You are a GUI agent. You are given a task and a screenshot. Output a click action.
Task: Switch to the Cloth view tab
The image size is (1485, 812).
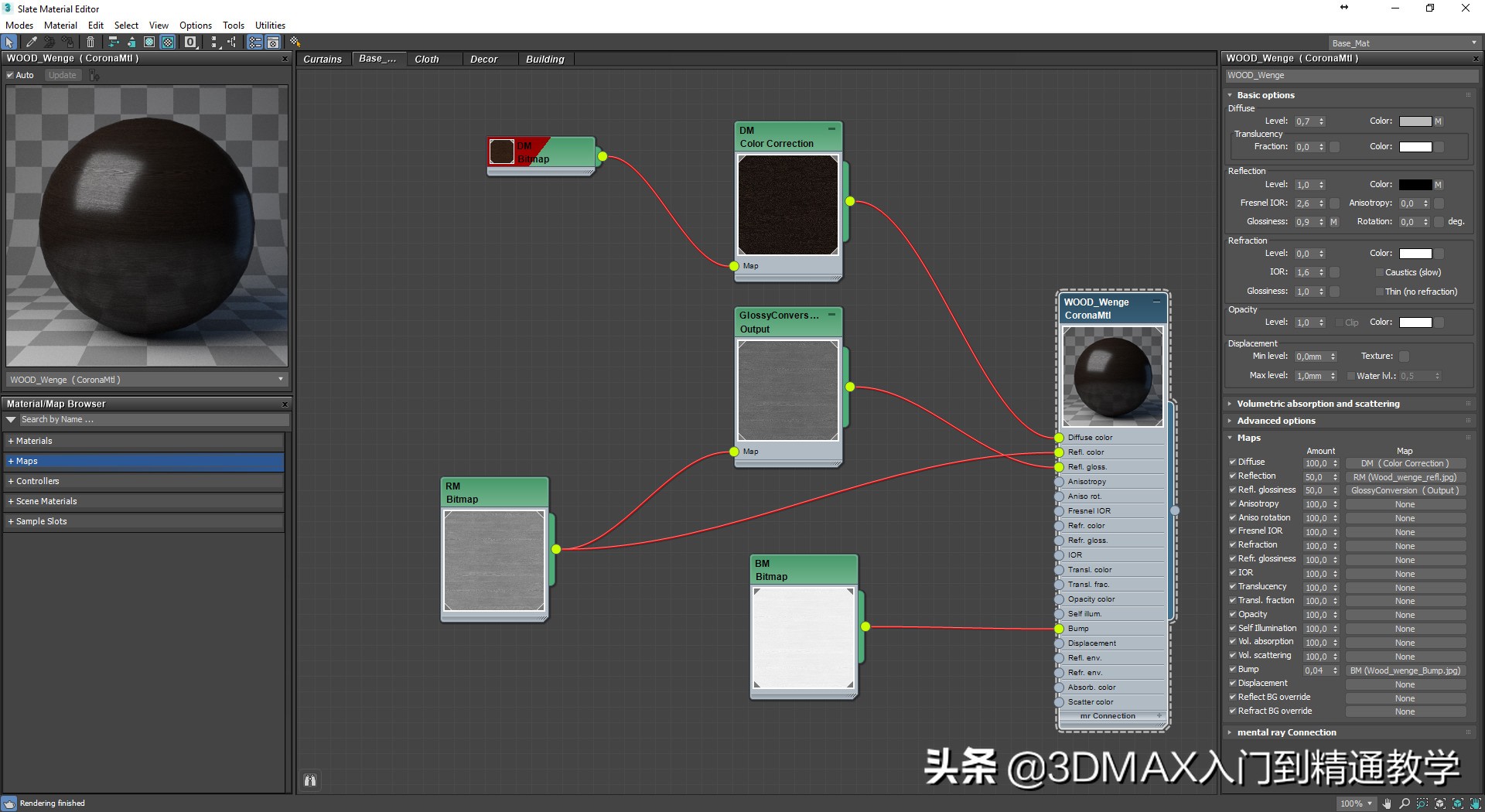pos(426,60)
